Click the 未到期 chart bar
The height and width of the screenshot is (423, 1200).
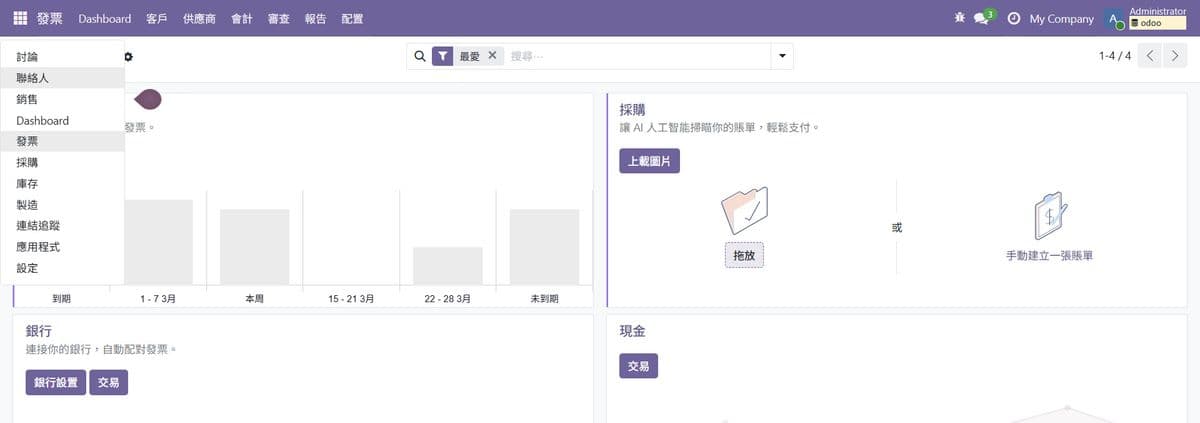[x=544, y=247]
